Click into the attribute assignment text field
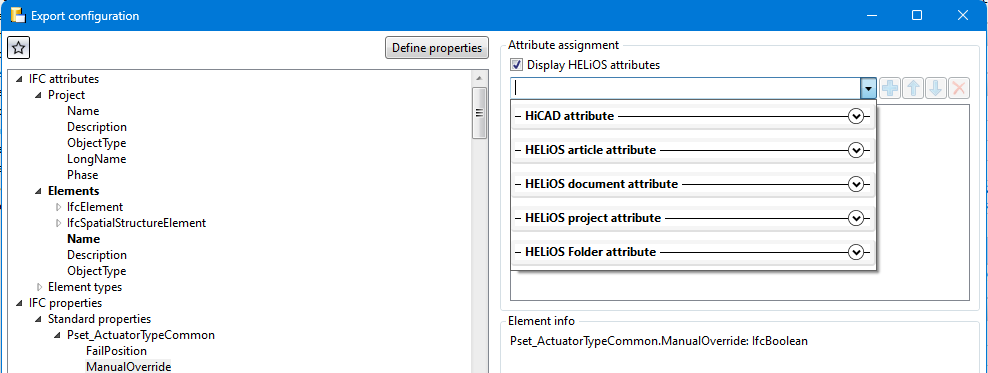 [686, 89]
